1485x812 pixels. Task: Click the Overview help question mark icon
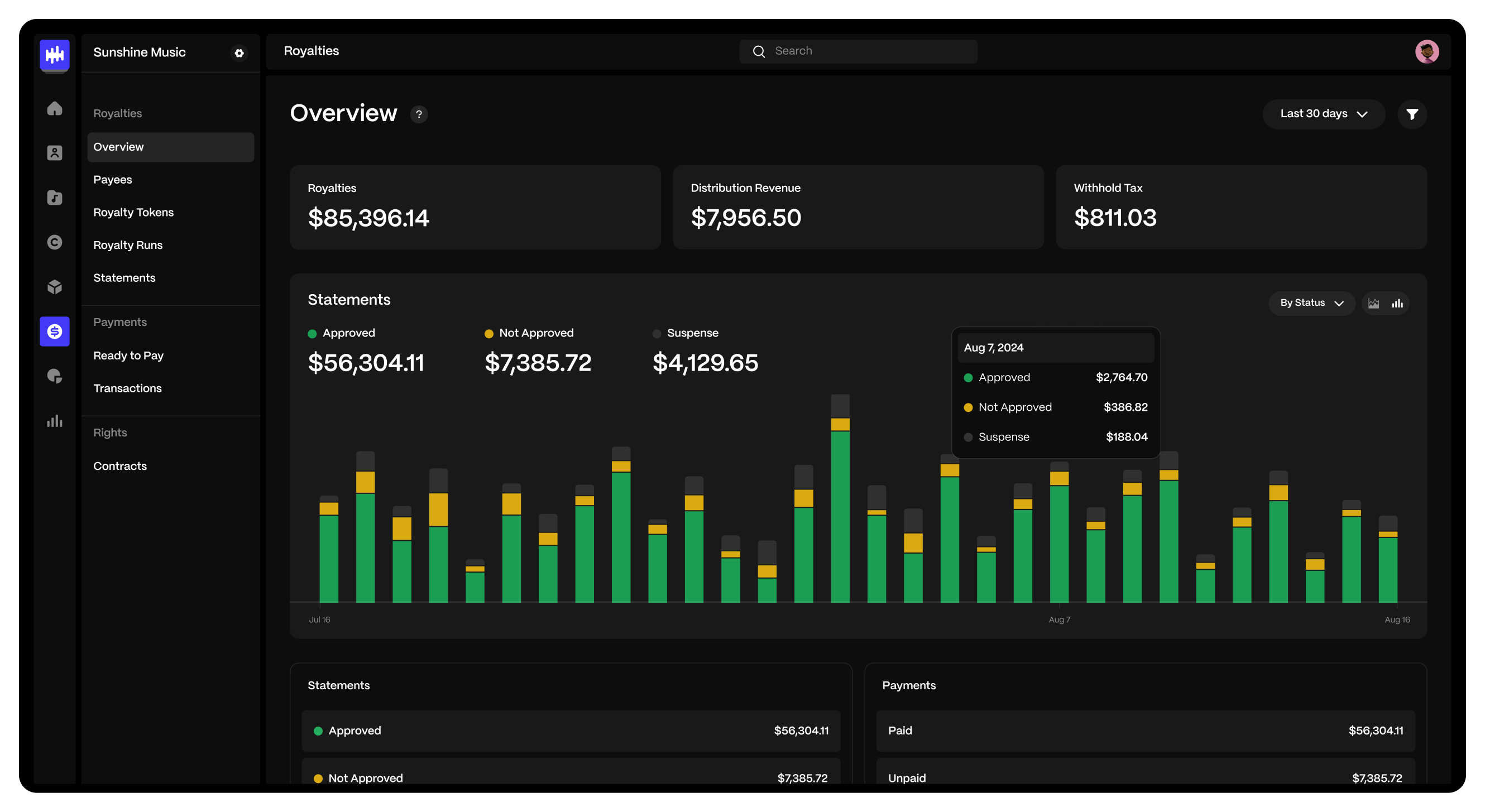(419, 114)
